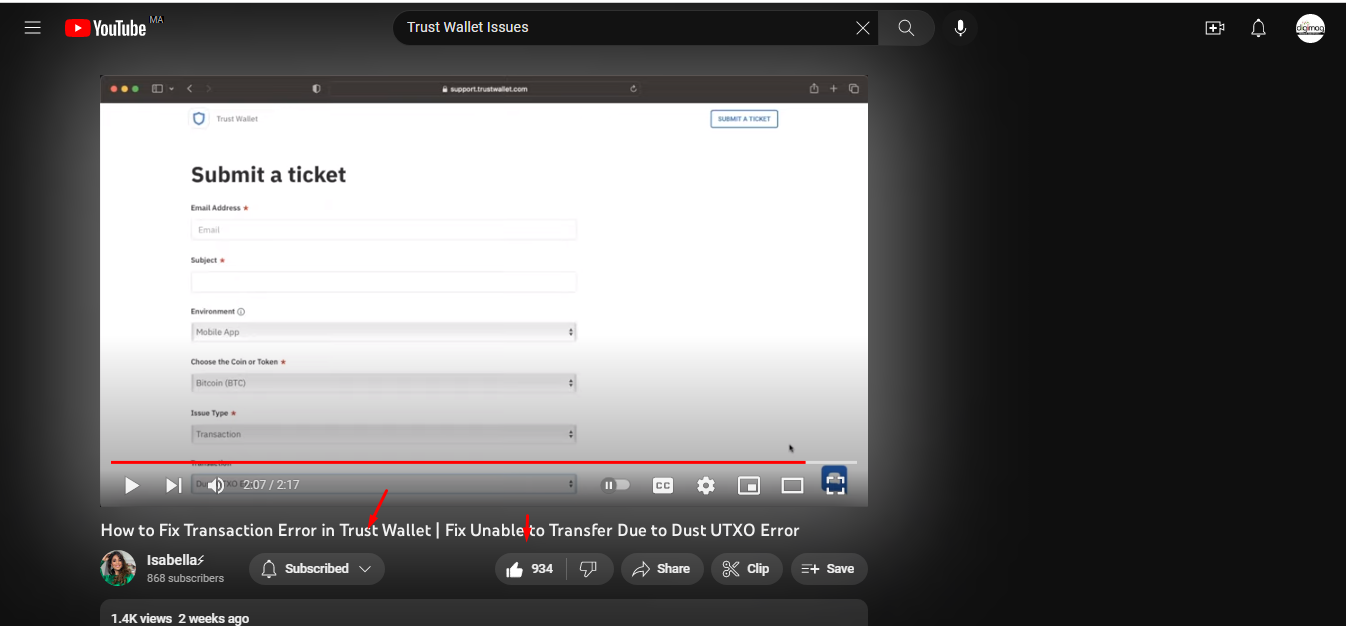Toggle closed captions

662,485
